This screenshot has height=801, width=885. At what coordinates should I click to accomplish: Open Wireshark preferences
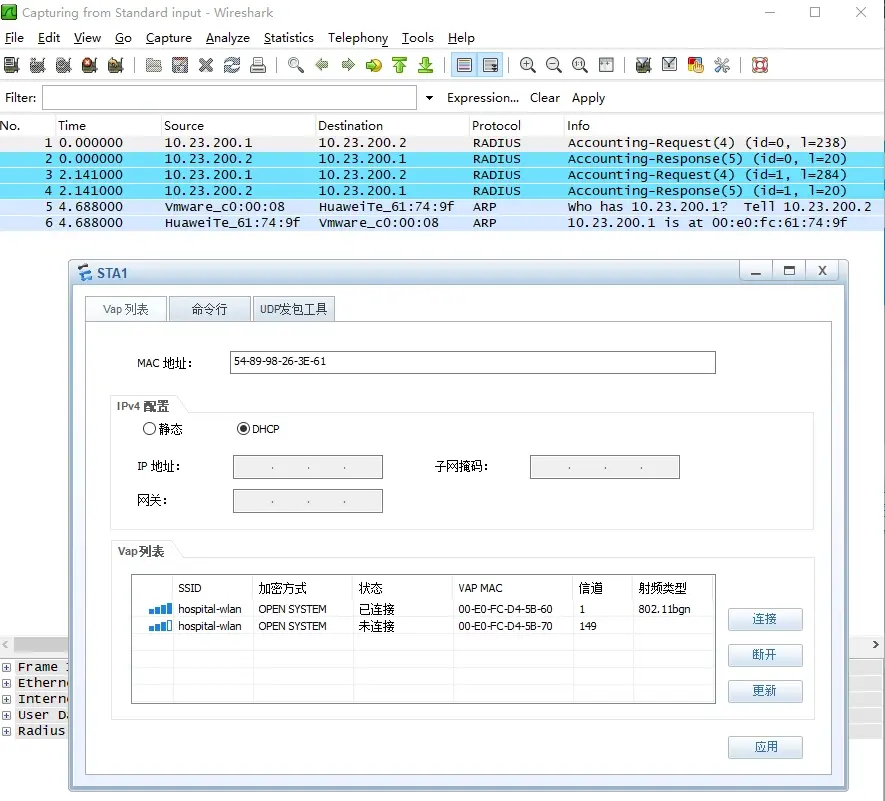[x=722, y=64]
